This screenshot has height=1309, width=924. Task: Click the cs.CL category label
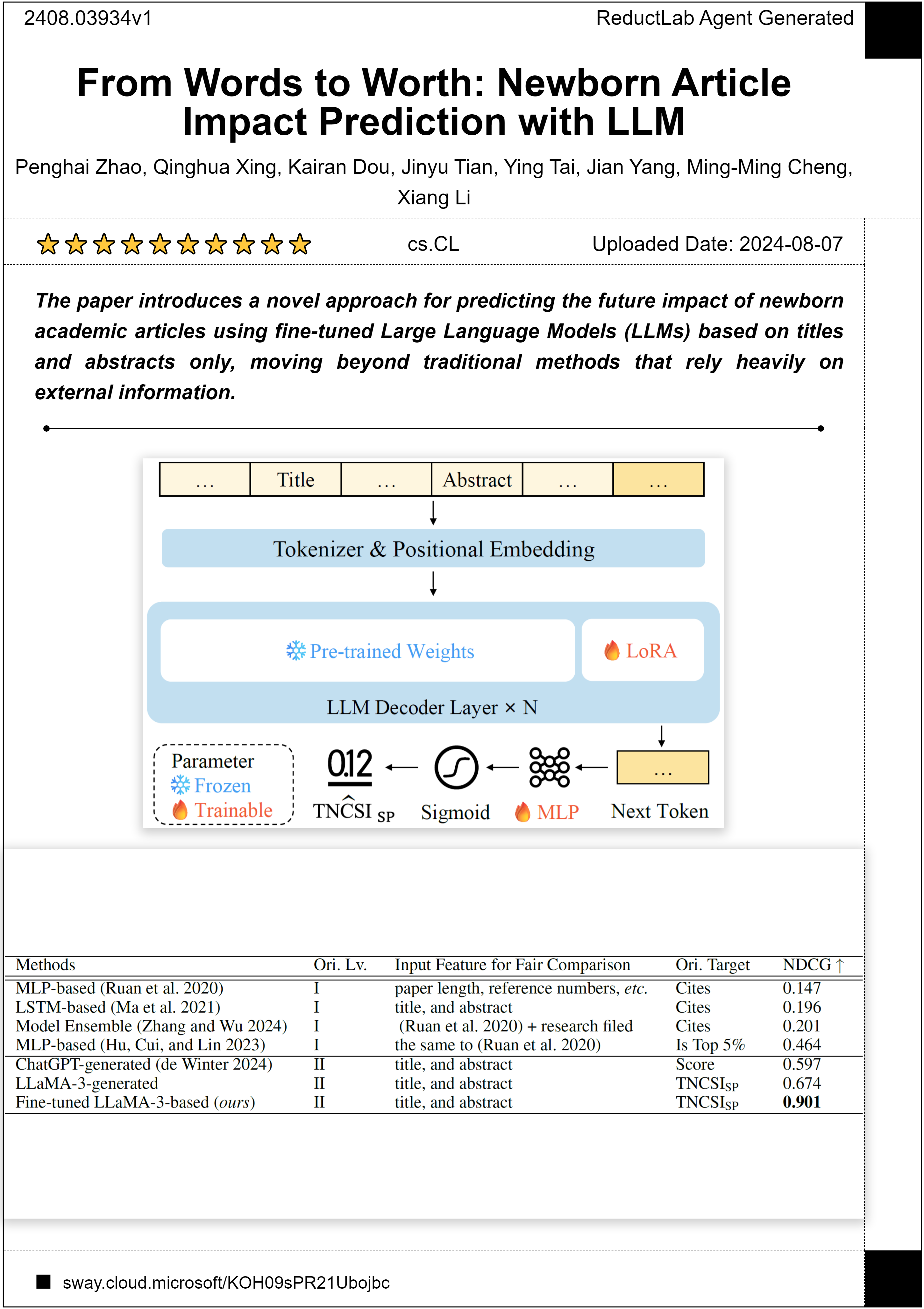coord(433,244)
